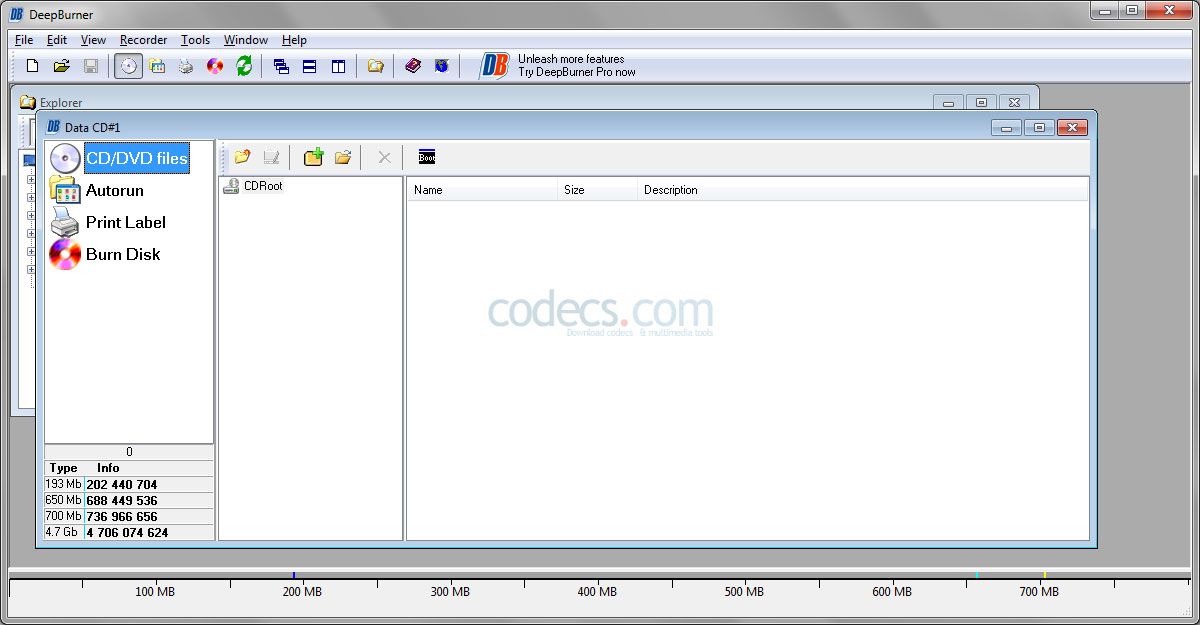Select the CDRoot tree node
The width and height of the screenshot is (1200, 625).
262,186
